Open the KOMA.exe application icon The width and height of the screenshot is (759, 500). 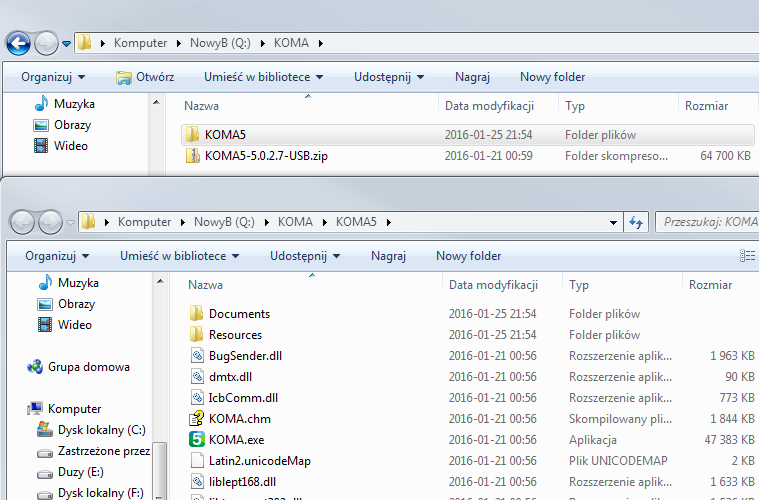click(197, 439)
